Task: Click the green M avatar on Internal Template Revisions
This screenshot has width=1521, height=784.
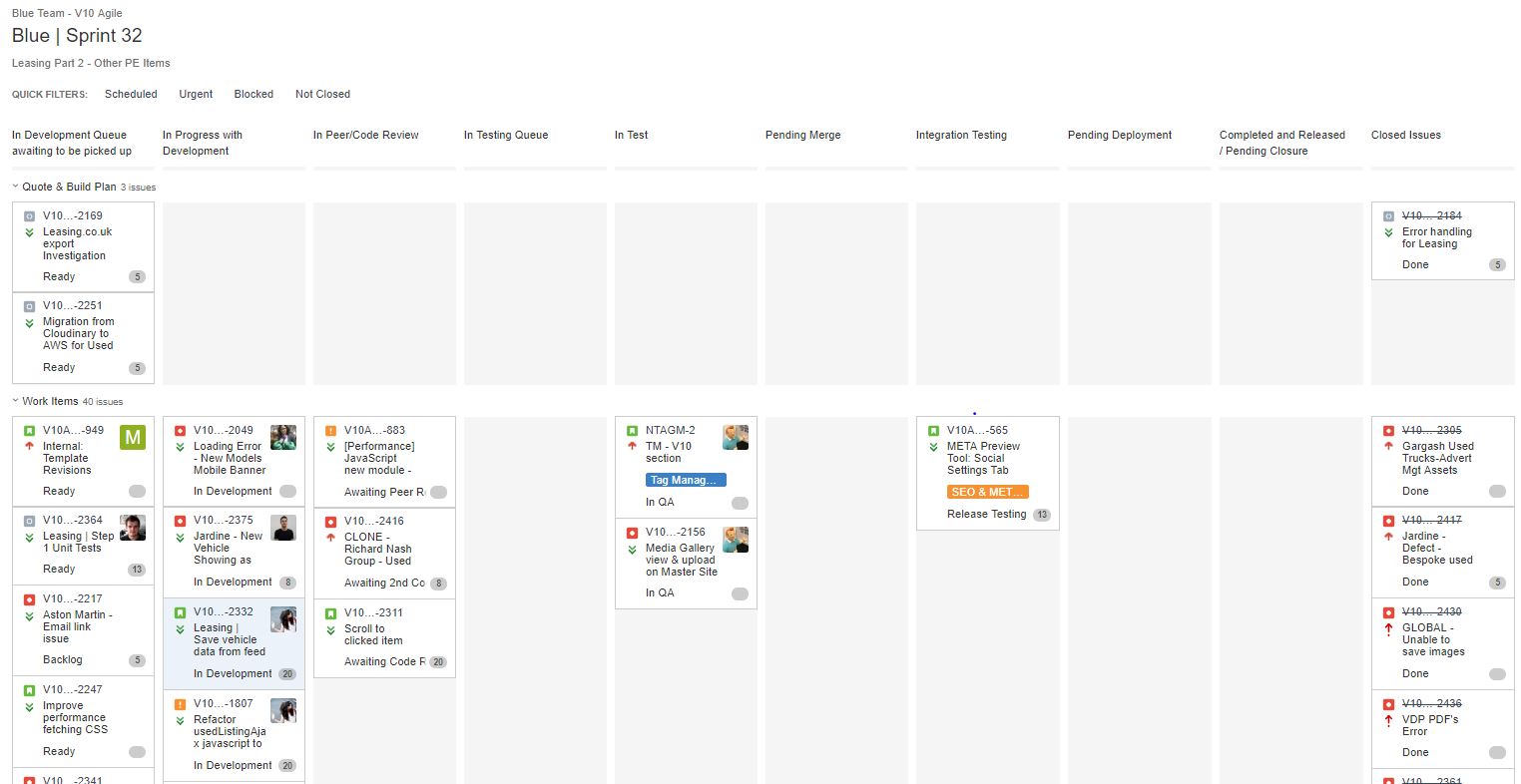Action: click(133, 437)
